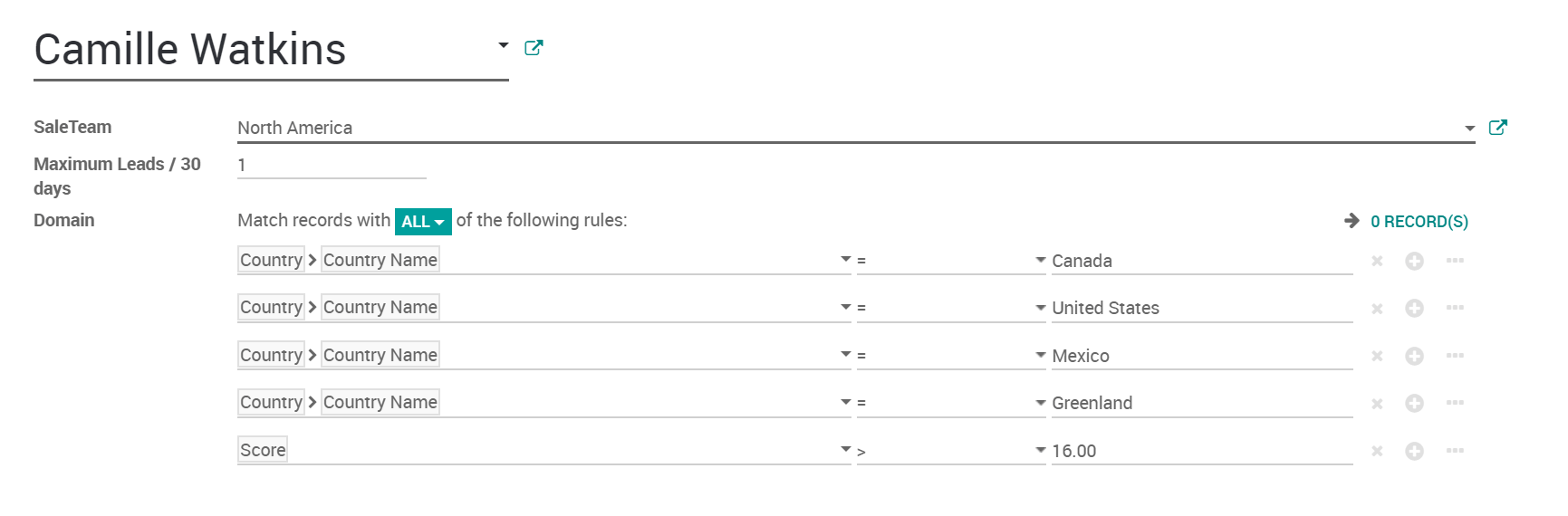Delete the Canada rule
Image resolution: width=1568 pixels, height=516 pixels.
click(x=1377, y=262)
